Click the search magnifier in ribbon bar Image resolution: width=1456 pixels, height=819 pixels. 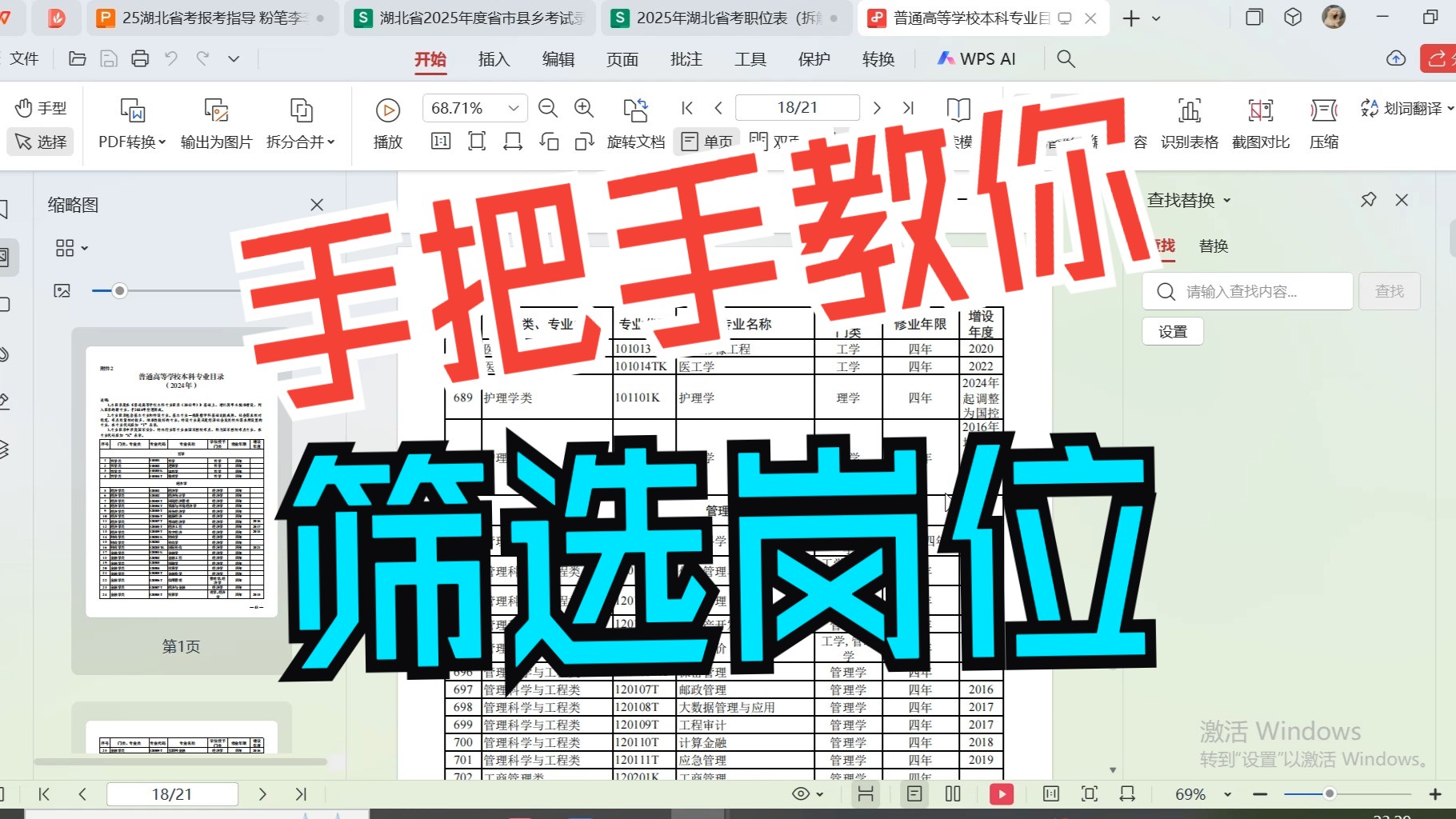click(1066, 58)
